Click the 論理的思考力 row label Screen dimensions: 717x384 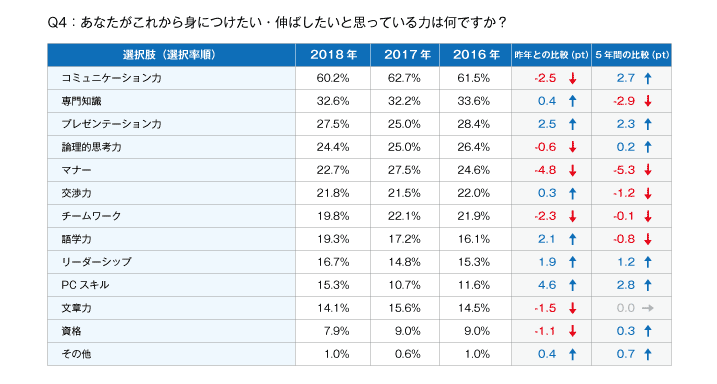click(x=91, y=147)
